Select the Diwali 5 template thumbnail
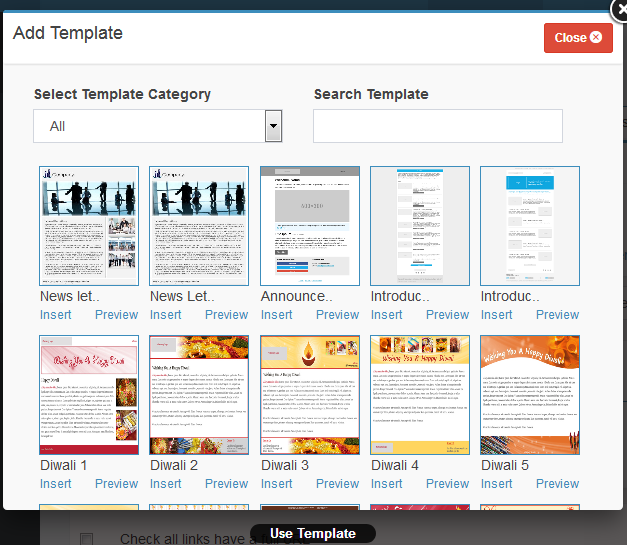Screen dimensions: 627x545 pyautogui.click(x=530, y=395)
